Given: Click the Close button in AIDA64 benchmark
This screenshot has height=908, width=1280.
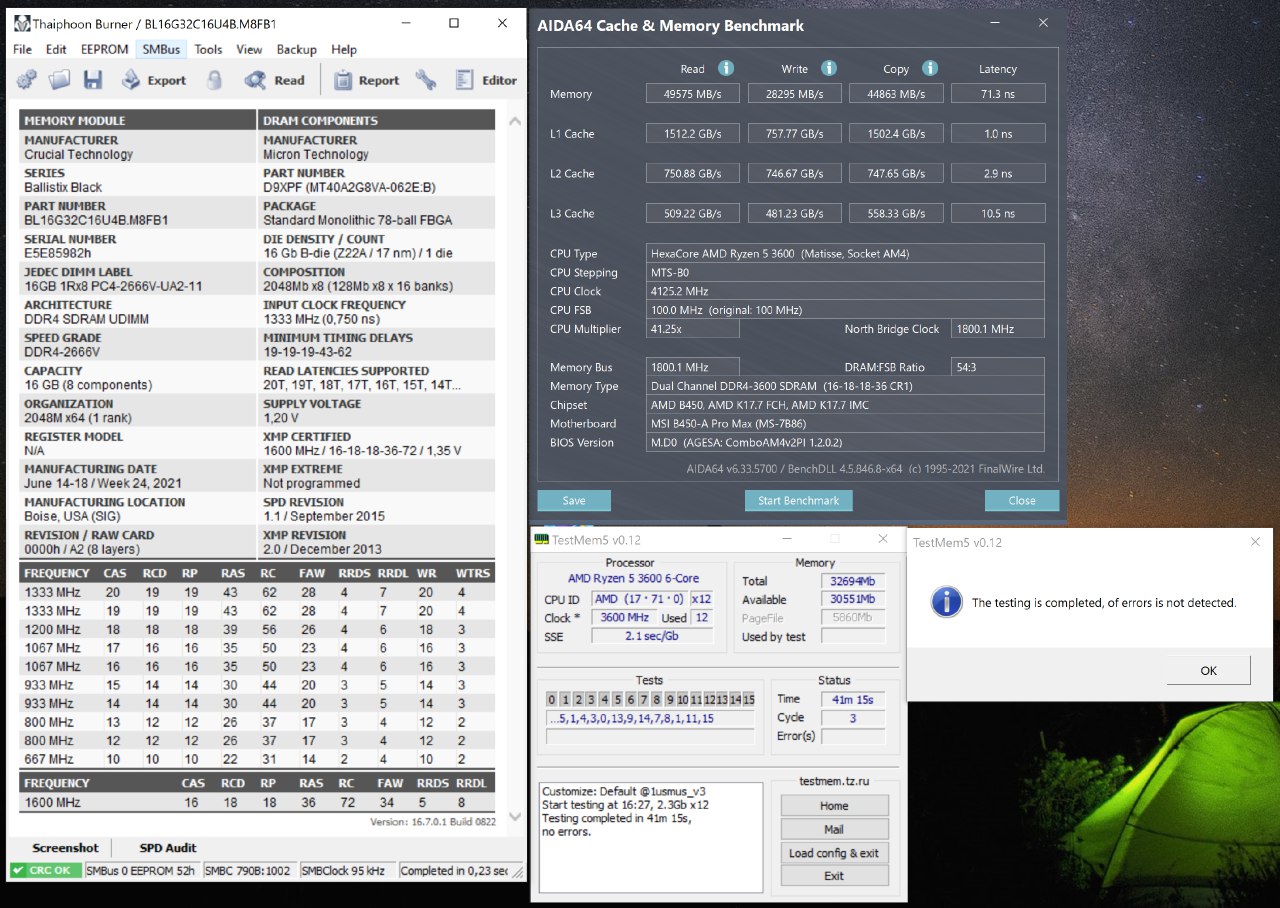Looking at the screenshot, I should (x=1022, y=500).
